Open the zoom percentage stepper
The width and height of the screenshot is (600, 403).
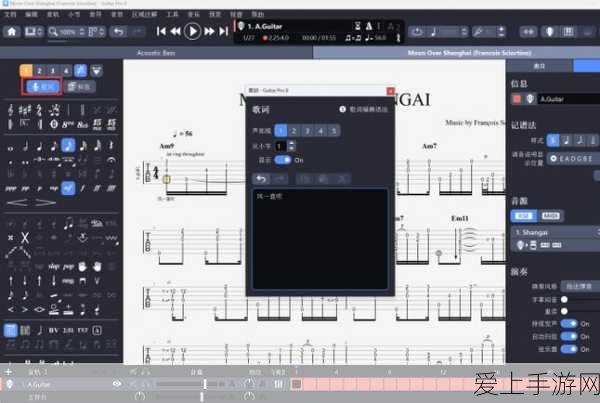point(82,32)
